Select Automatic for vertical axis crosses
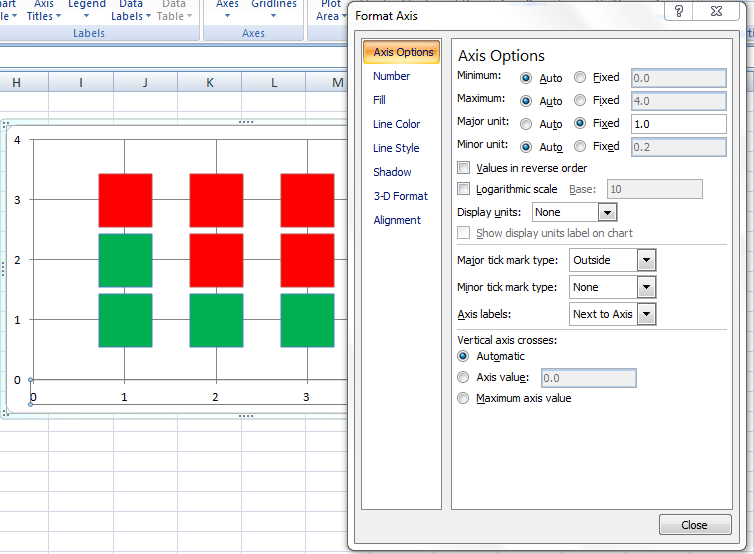Image resolution: width=754 pixels, height=554 pixels. tap(463, 356)
